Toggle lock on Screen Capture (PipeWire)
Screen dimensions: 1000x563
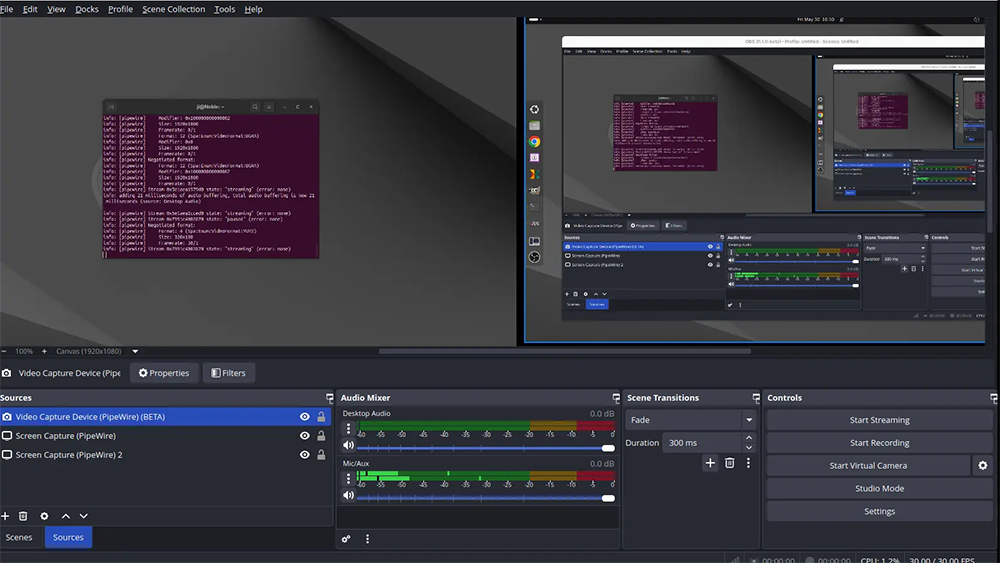pos(321,436)
